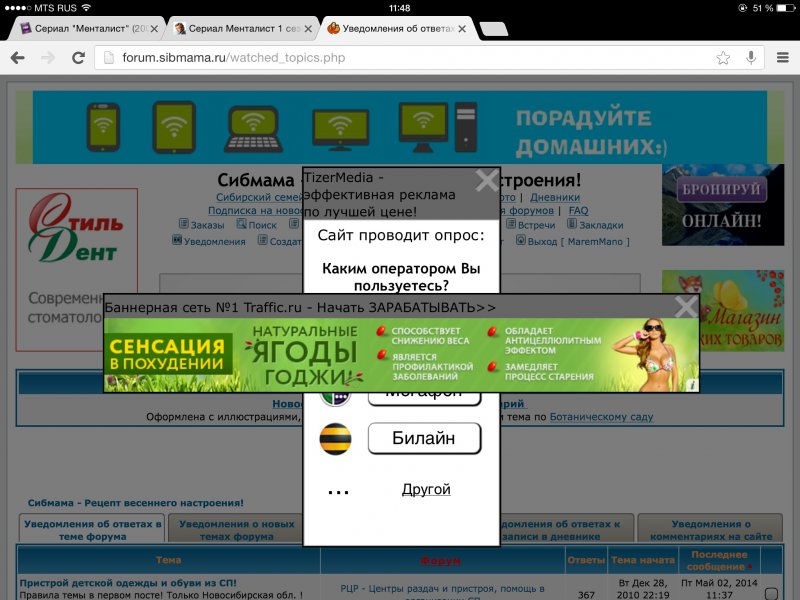Close the Traffic.ru banner overlay
The width and height of the screenshot is (800, 600).
point(686,307)
